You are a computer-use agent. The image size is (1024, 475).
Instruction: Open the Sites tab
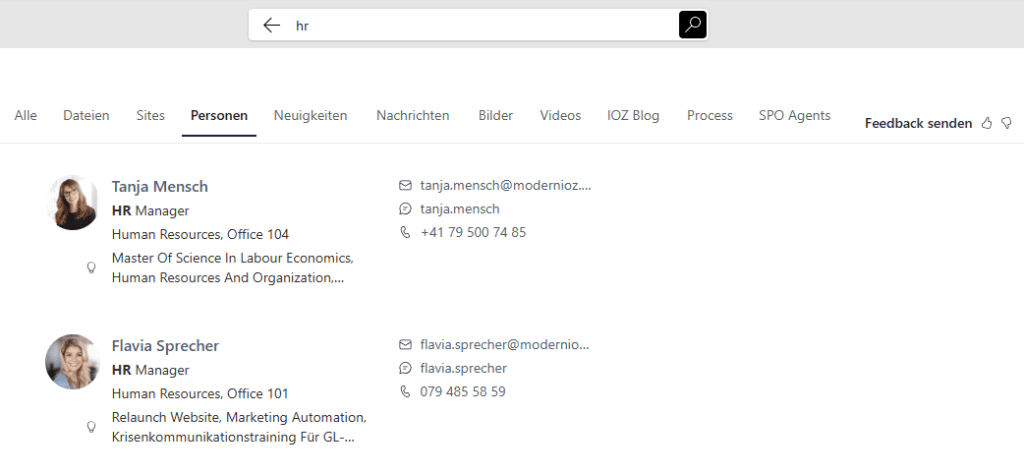coord(150,116)
